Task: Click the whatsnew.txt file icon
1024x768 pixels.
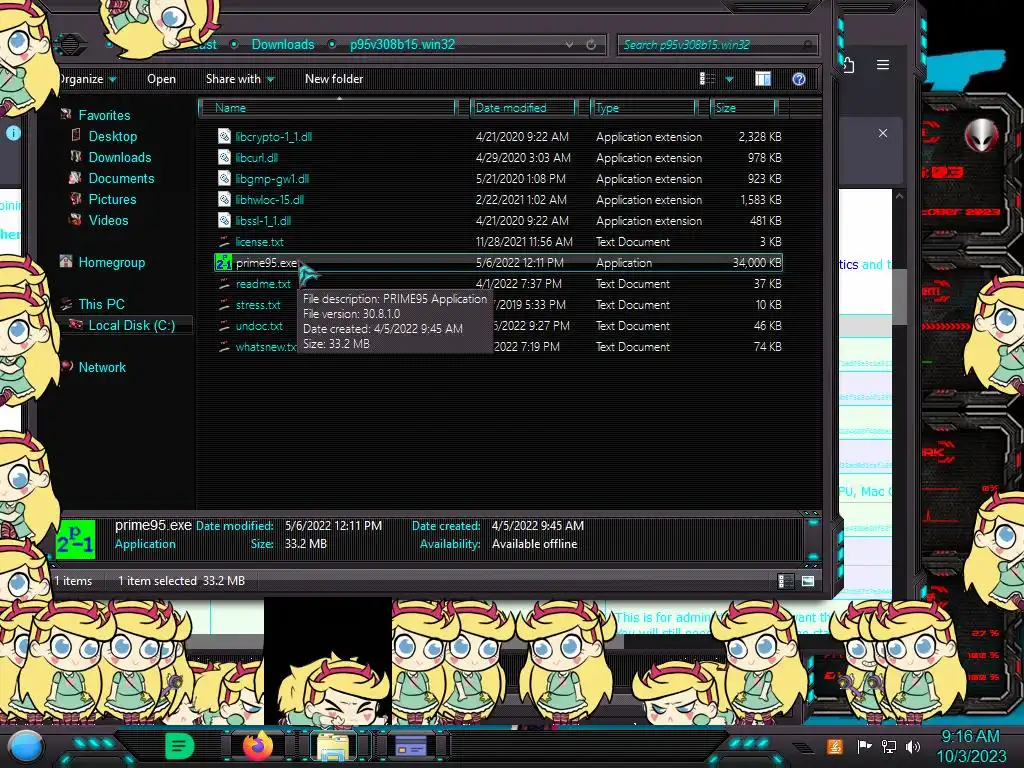Action: coord(224,347)
